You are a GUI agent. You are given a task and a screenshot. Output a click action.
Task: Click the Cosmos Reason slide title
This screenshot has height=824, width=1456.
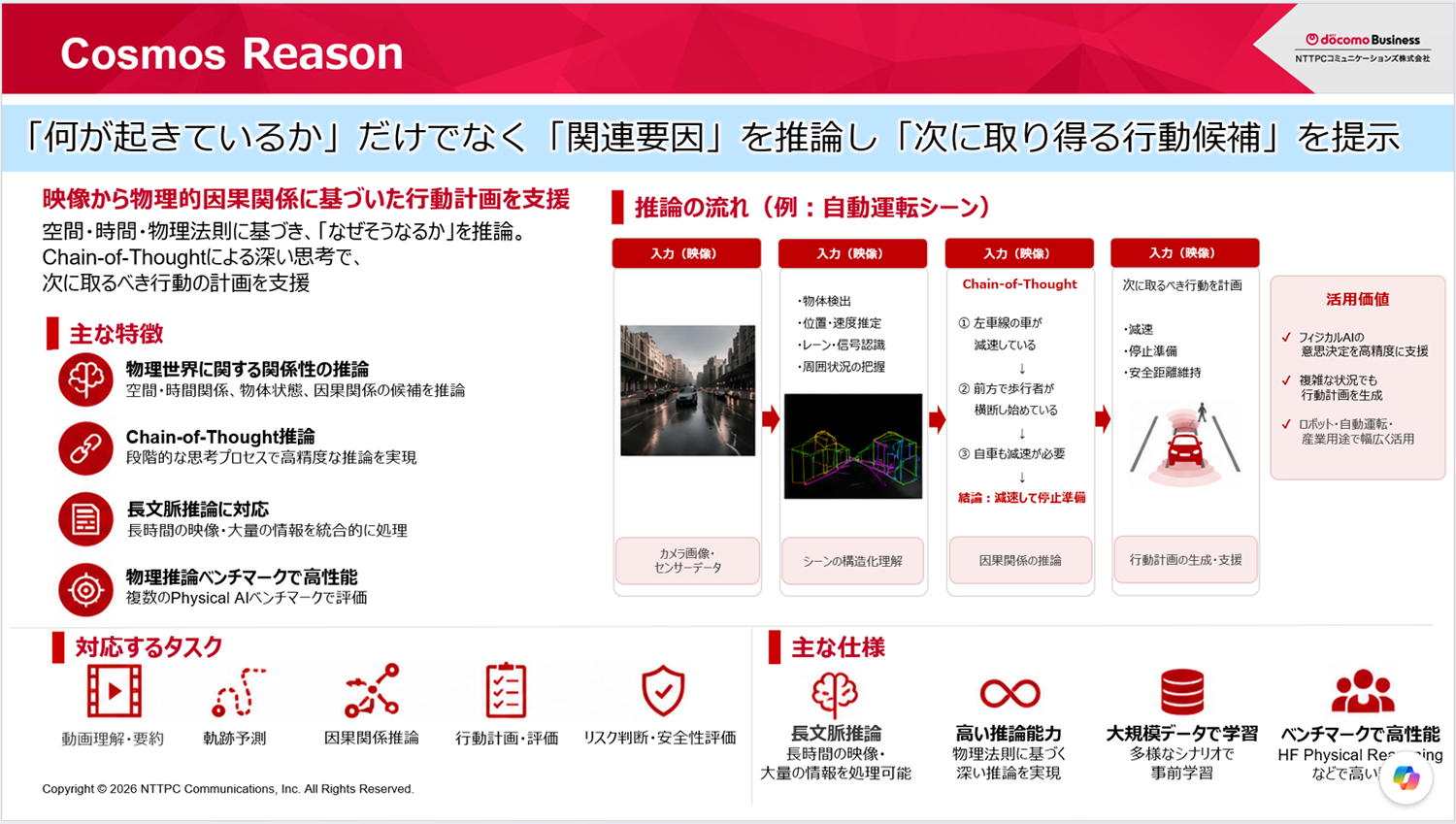[x=231, y=53]
